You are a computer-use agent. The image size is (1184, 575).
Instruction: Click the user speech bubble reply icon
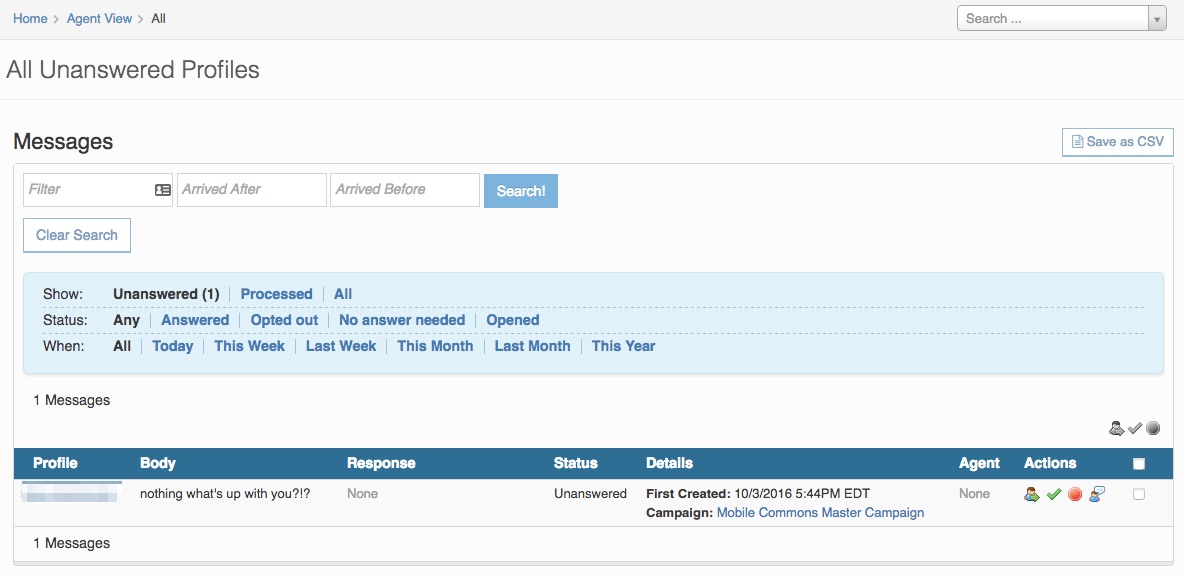coord(1097,494)
